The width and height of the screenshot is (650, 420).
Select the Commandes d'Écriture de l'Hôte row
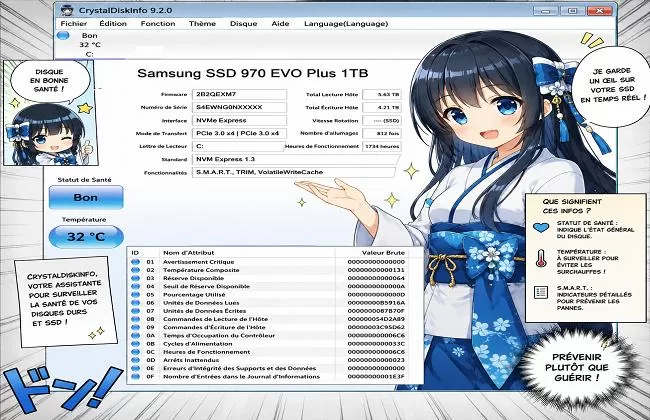coord(274,327)
